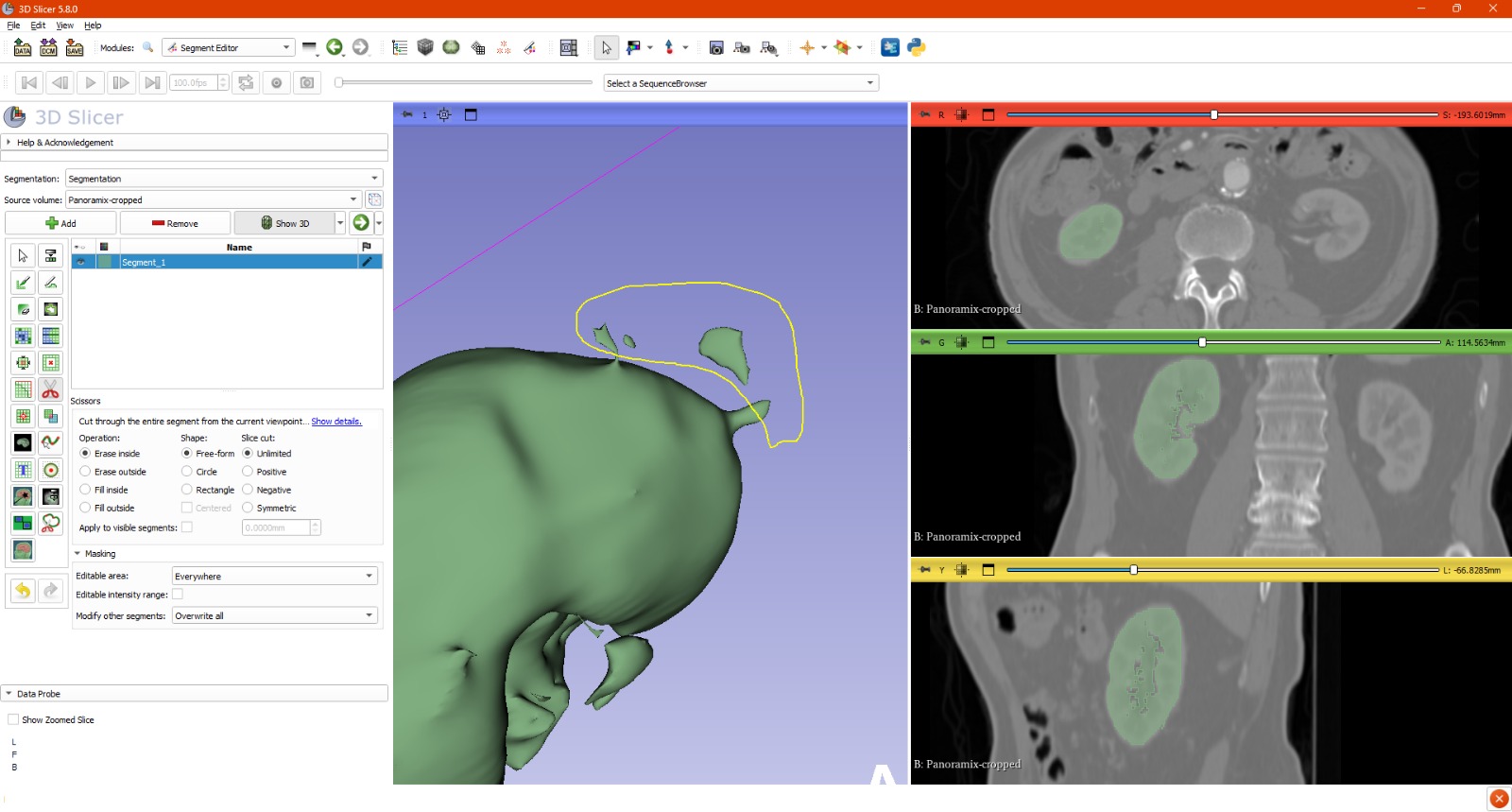Open the DICOM (DCM) import icon
1512x812 pixels.
pyautogui.click(x=48, y=47)
